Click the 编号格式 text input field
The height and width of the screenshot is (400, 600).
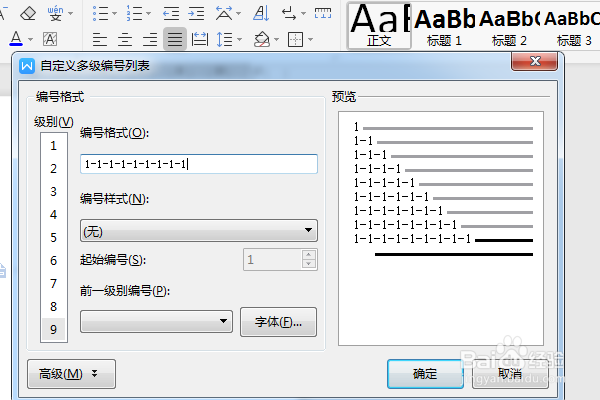point(199,164)
